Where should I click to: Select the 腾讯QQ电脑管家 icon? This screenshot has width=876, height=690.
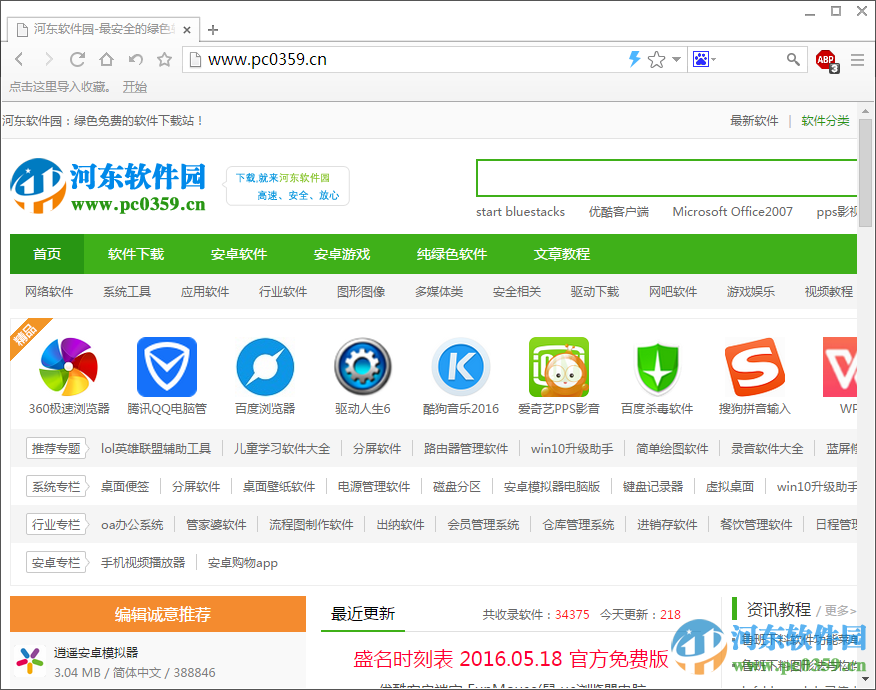166,367
